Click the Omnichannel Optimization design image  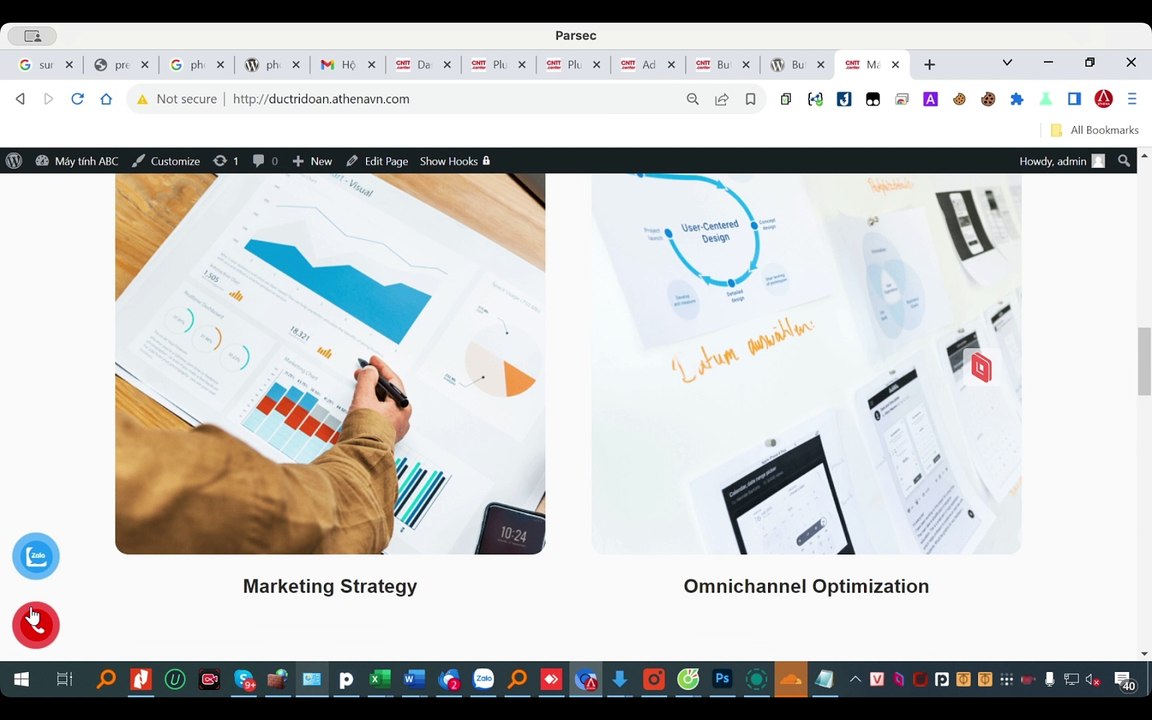click(806, 364)
